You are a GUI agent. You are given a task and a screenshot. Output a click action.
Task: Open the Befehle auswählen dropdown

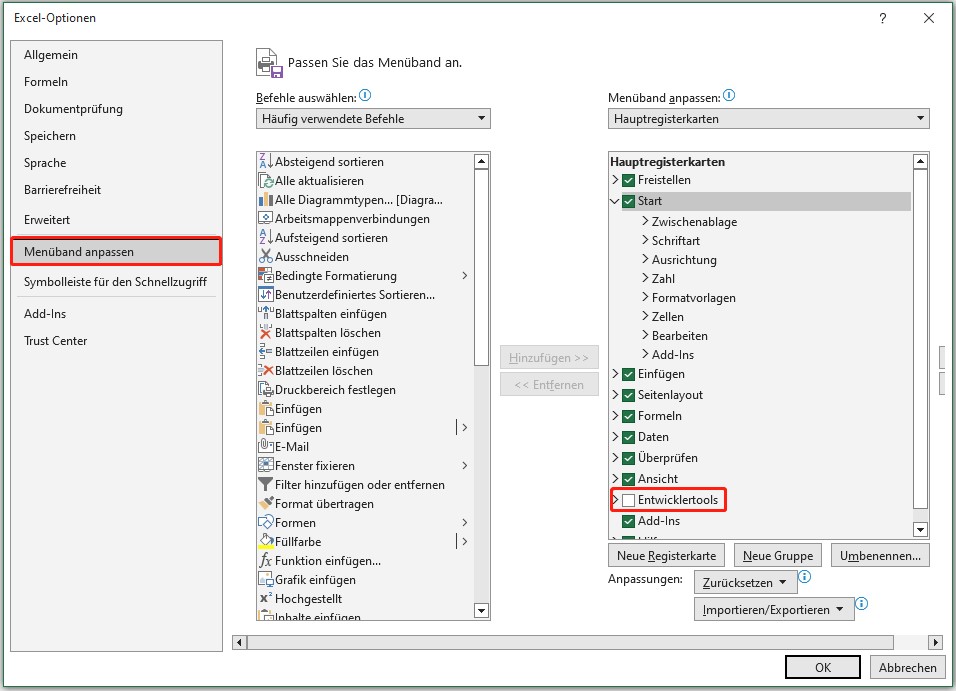click(x=481, y=118)
